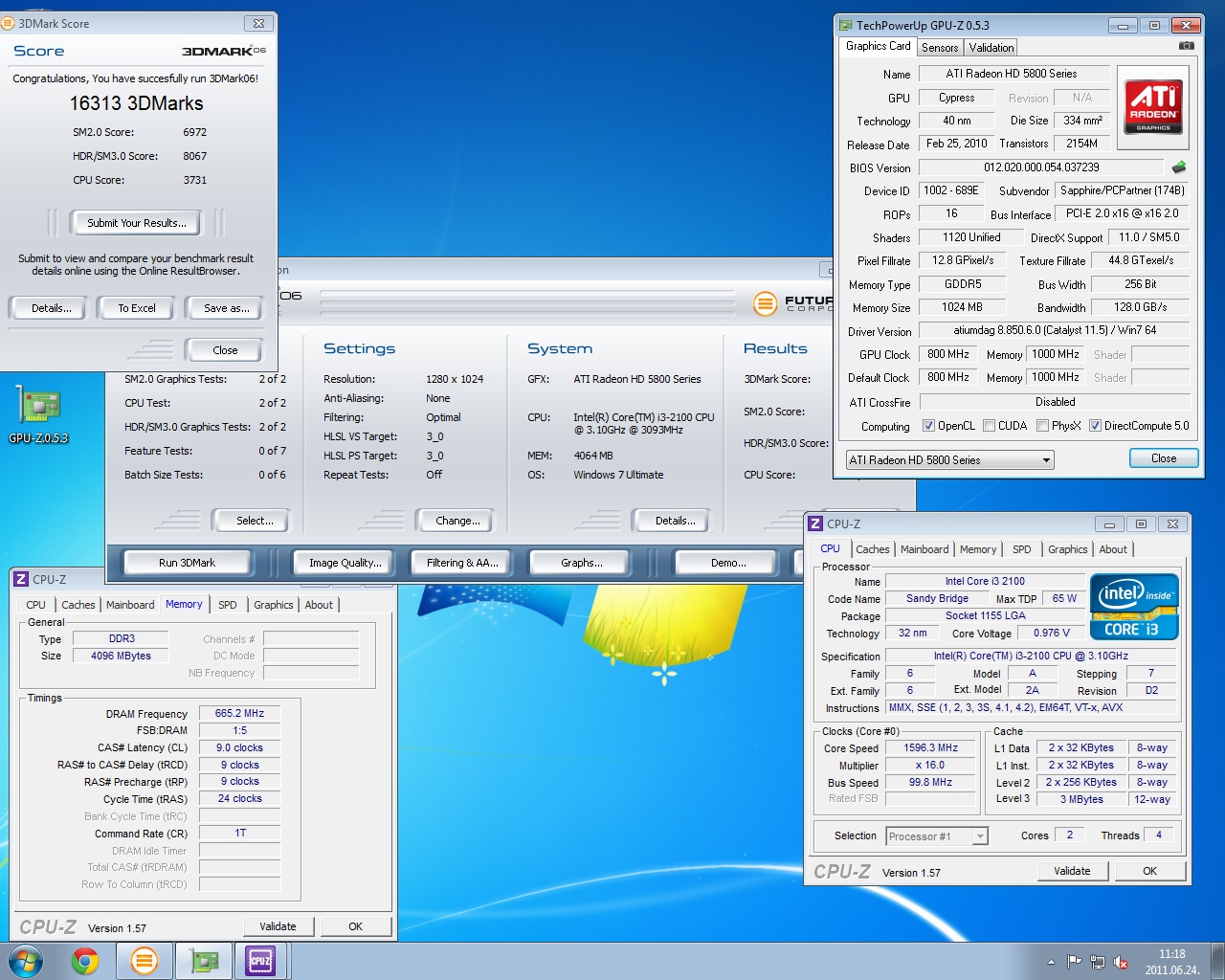Toggle the DirectCompute 5.0 checkbox
Viewport: 1225px width, 980px height.
(x=1095, y=426)
